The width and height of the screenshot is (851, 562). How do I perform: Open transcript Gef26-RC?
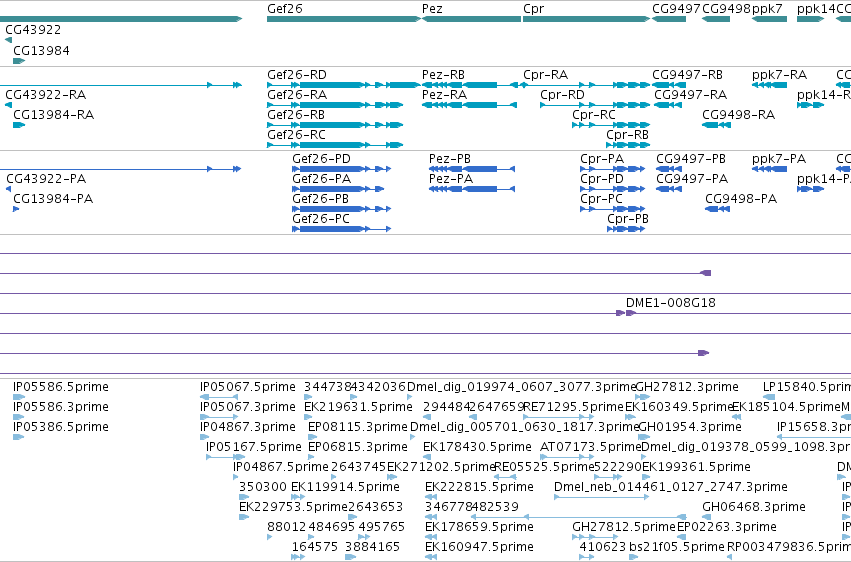click(x=296, y=135)
